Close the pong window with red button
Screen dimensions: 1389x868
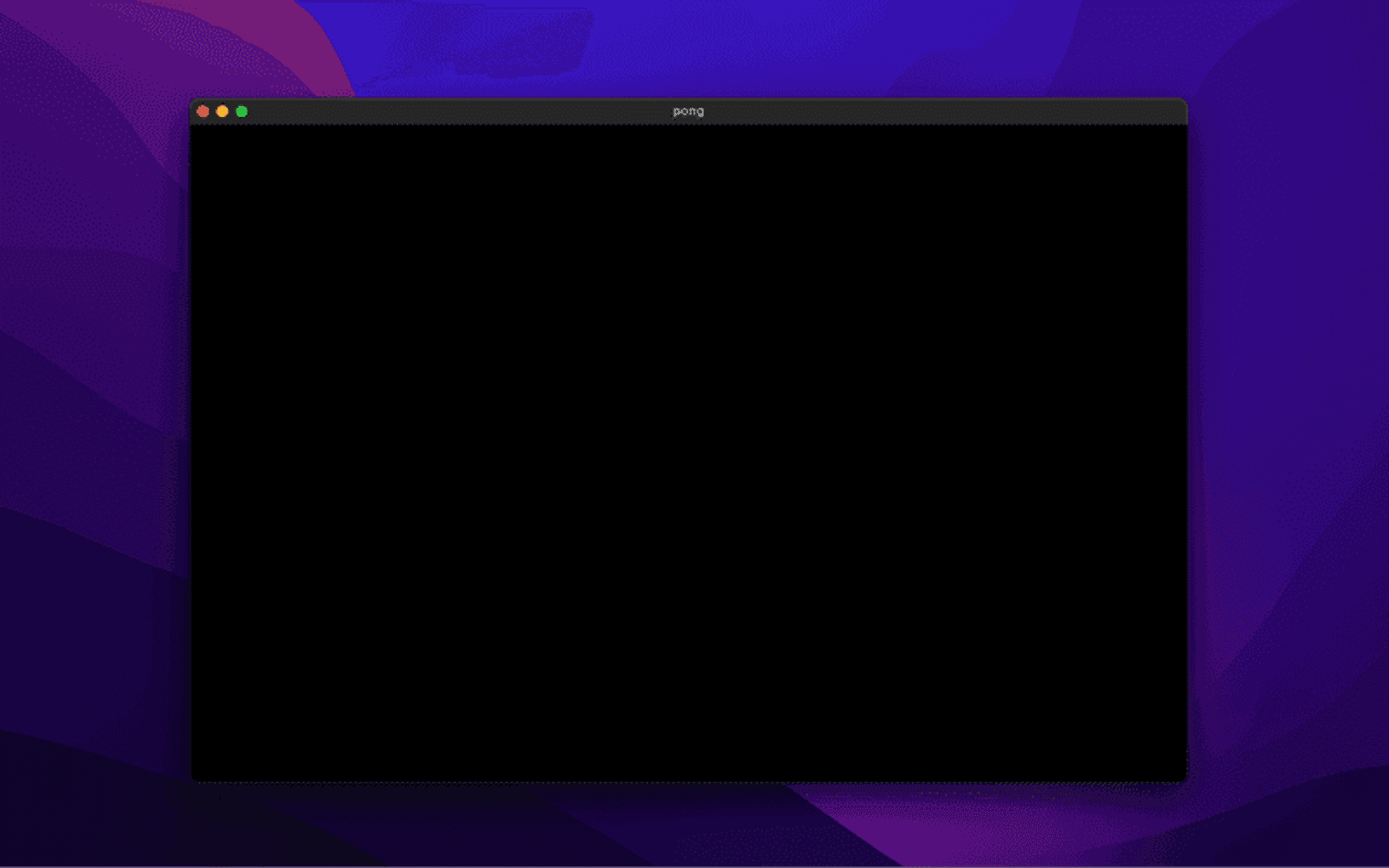[203, 111]
